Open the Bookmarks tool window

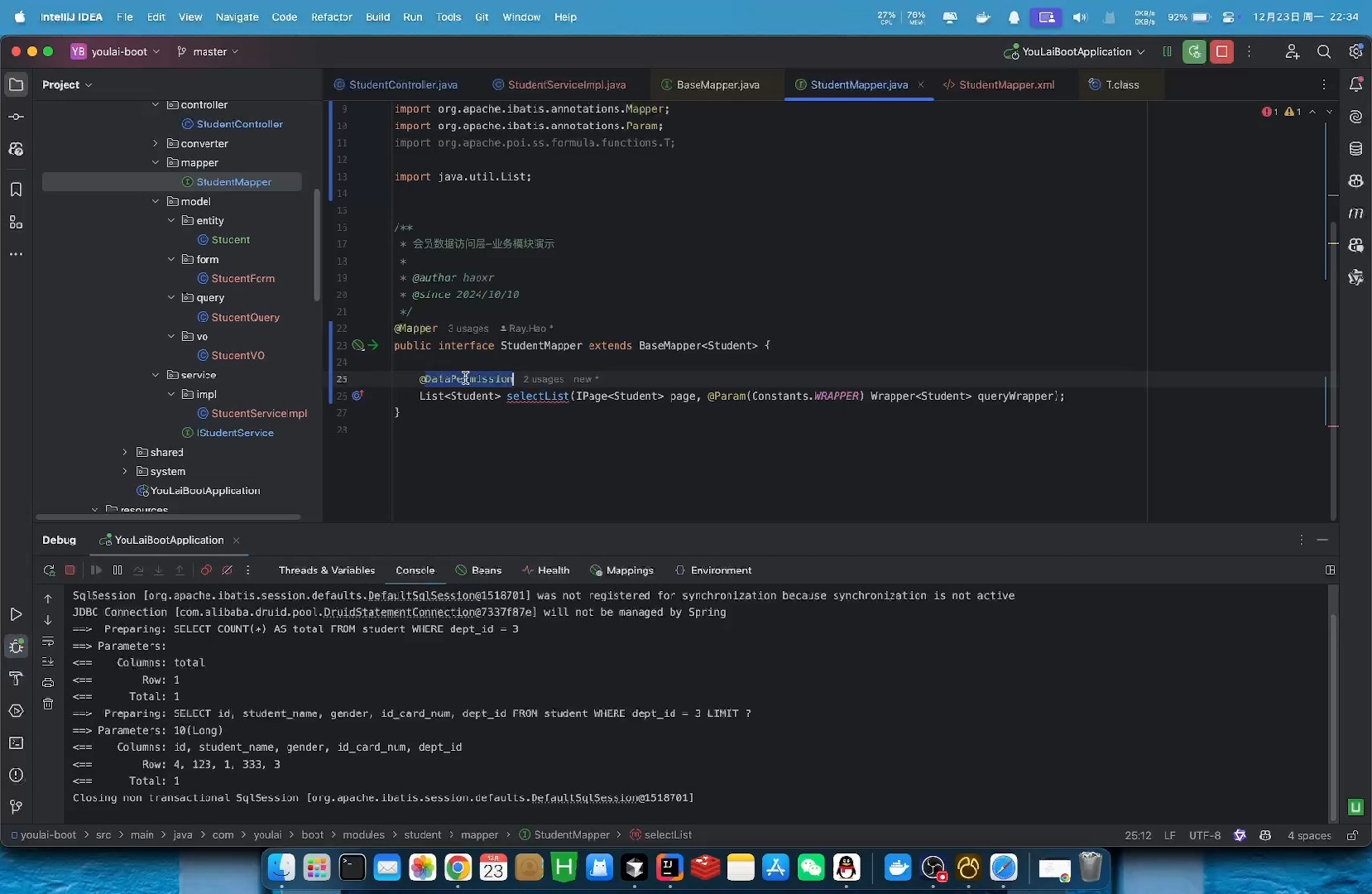[x=16, y=190]
